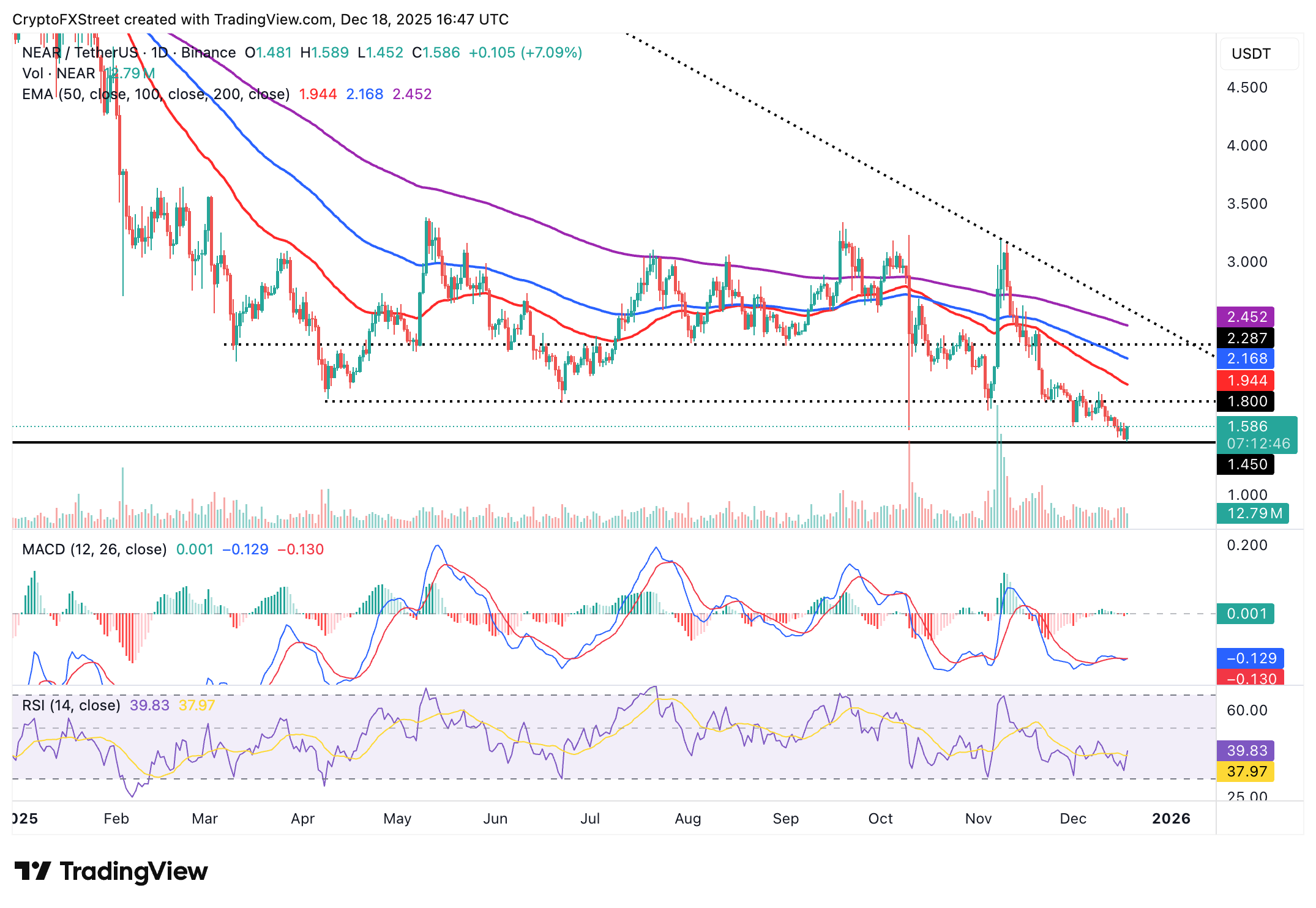Toggle visibility of the EMA overlay
Screen dimensions: 1316x908
click(37, 94)
